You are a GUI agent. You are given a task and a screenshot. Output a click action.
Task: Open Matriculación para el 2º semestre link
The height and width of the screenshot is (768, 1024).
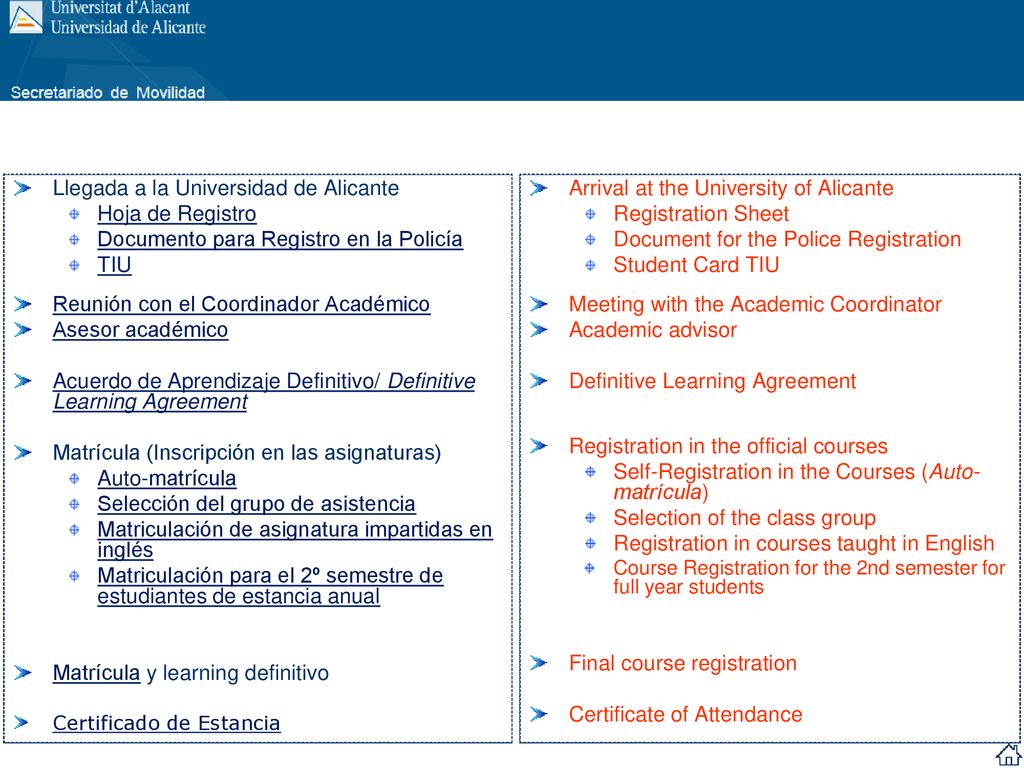pos(270,586)
